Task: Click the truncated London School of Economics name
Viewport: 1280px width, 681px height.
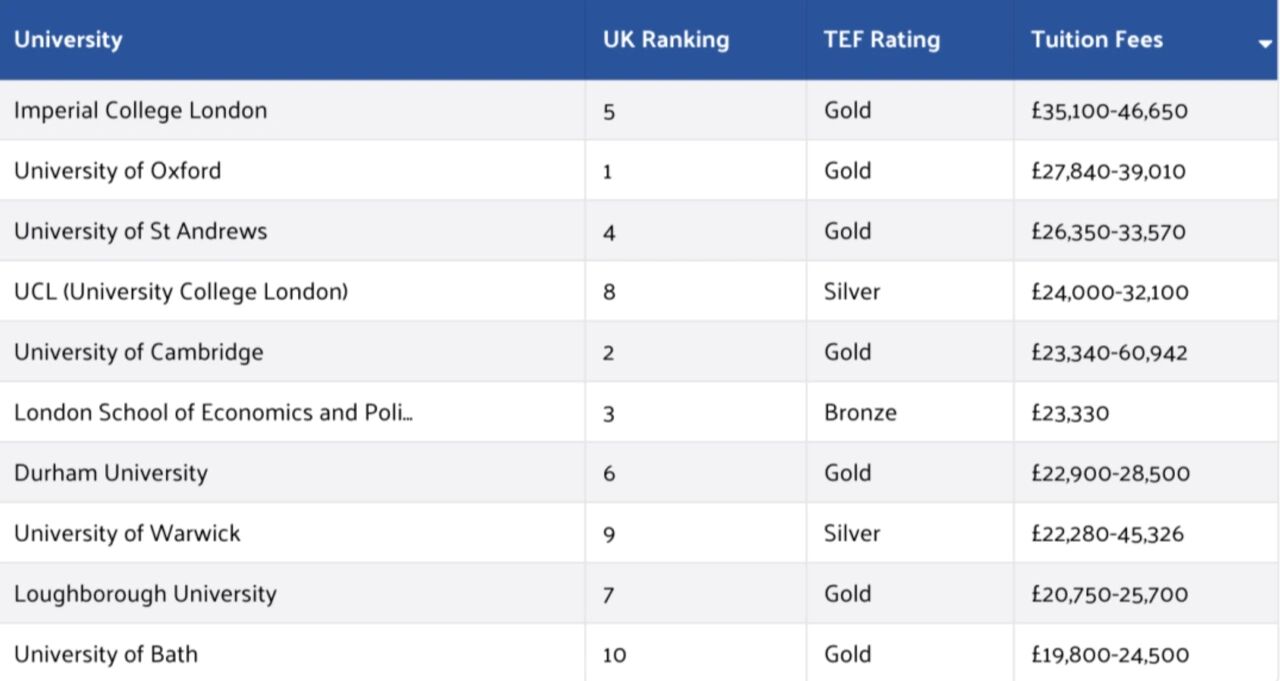Action: click(x=213, y=413)
